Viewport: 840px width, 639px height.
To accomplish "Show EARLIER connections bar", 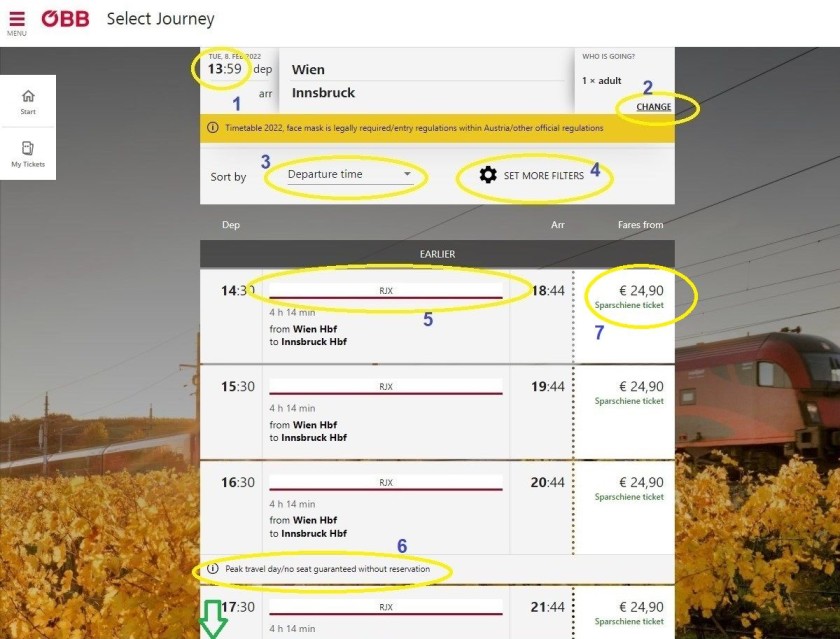I will pos(437,254).
